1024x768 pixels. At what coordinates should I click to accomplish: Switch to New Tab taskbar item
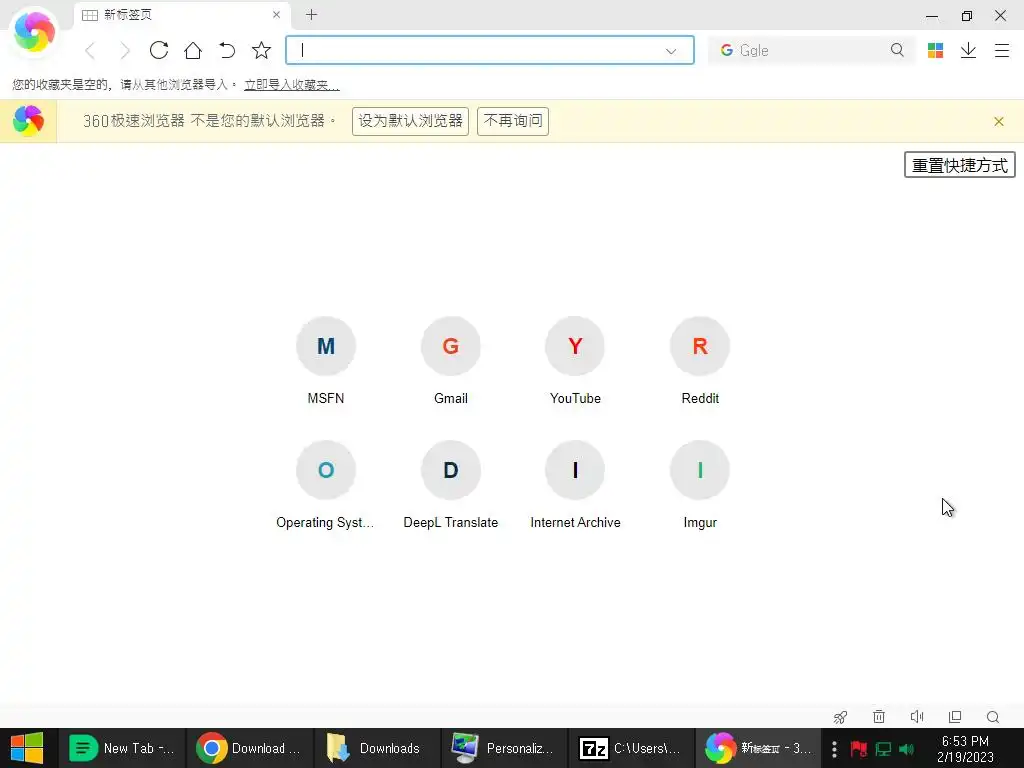pyautogui.click(x=122, y=748)
